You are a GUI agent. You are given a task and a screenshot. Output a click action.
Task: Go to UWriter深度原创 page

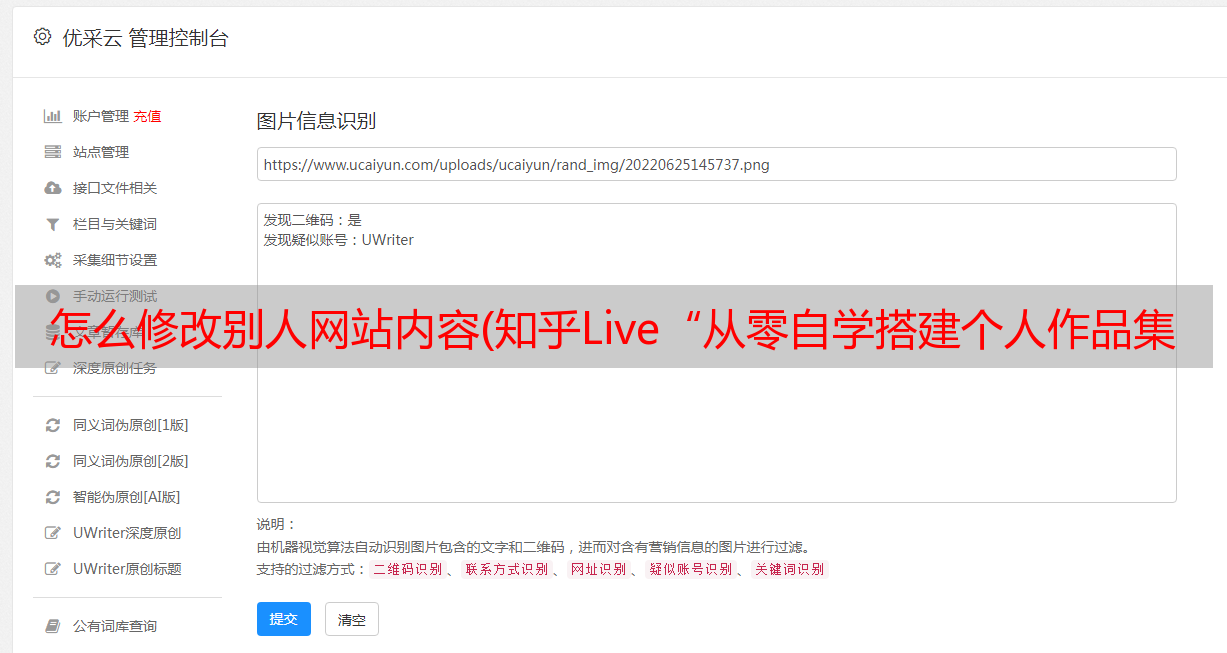click(127, 533)
